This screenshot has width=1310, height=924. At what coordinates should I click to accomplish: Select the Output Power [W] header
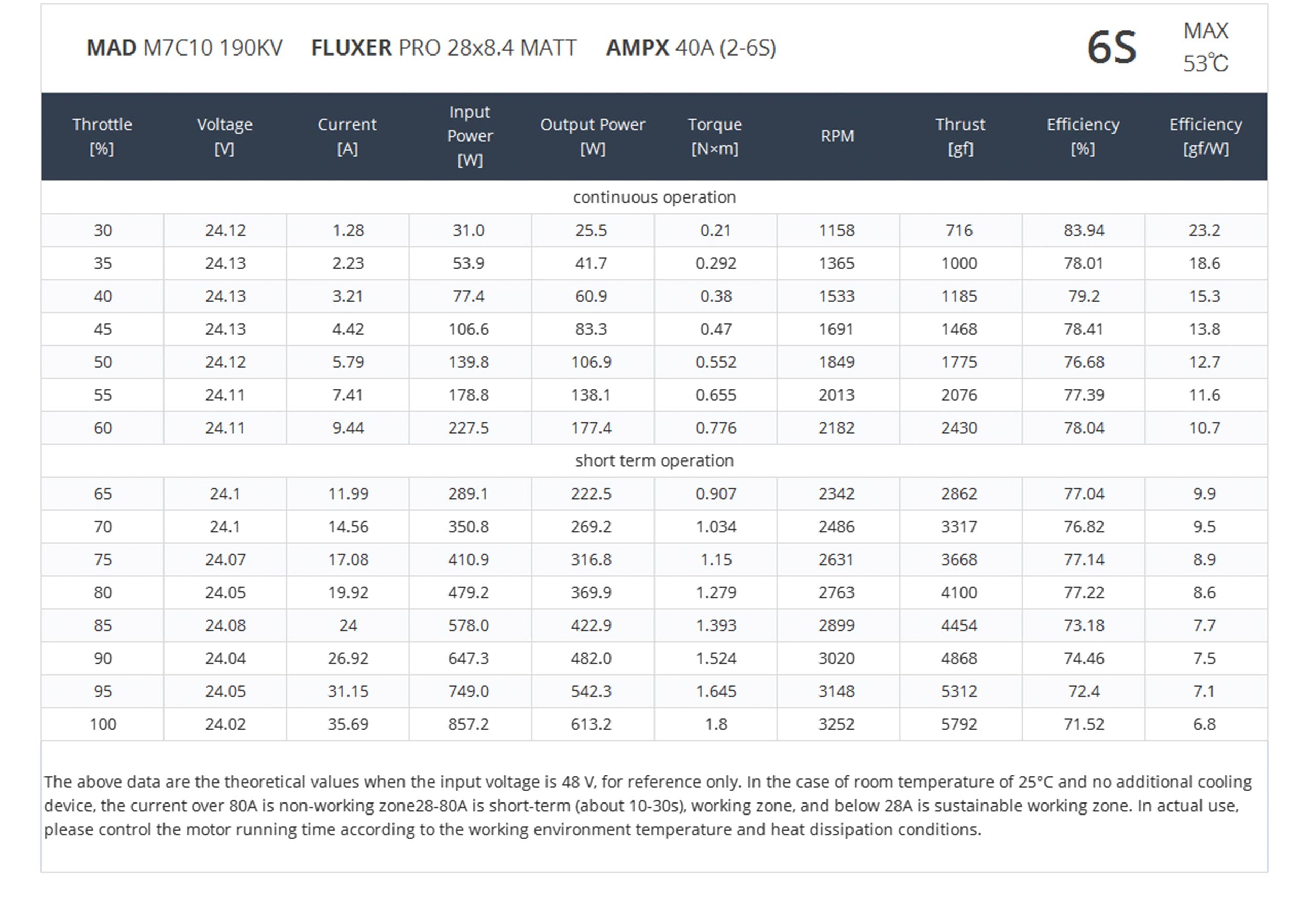592,136
